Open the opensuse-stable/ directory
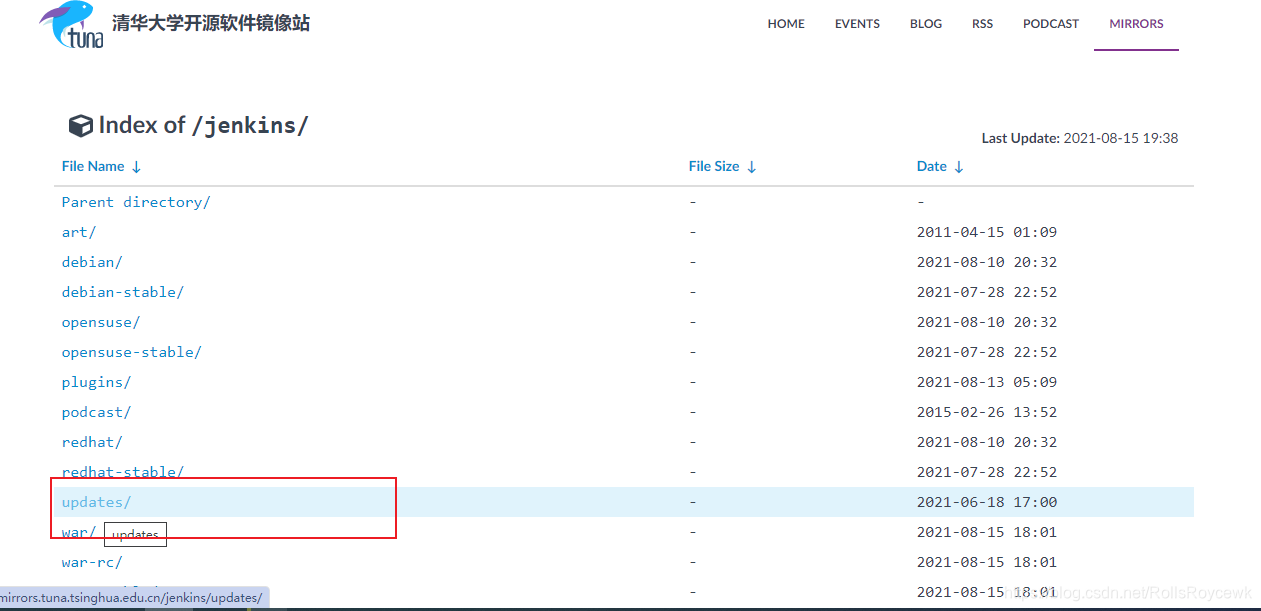 [132, 352]
